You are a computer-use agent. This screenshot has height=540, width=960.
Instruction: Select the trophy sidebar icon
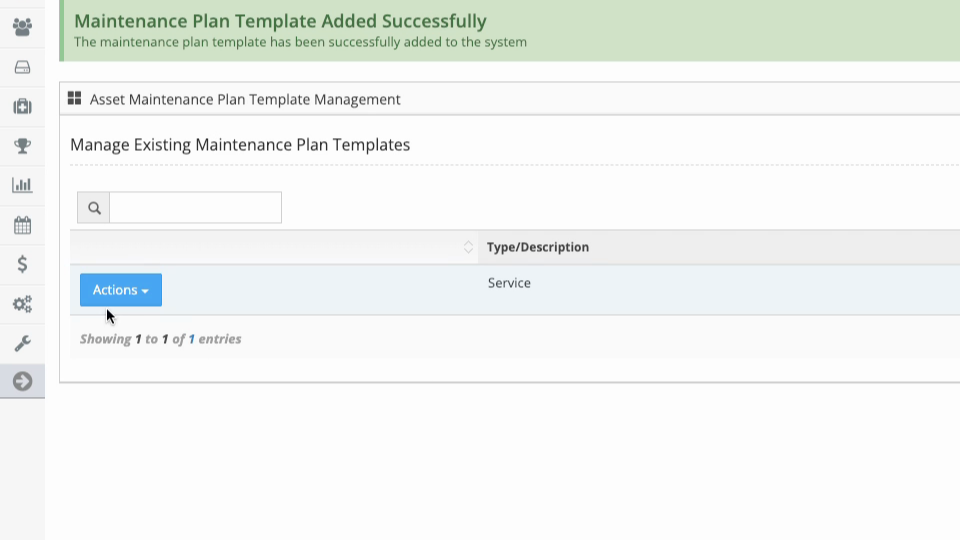coord(23,146)
